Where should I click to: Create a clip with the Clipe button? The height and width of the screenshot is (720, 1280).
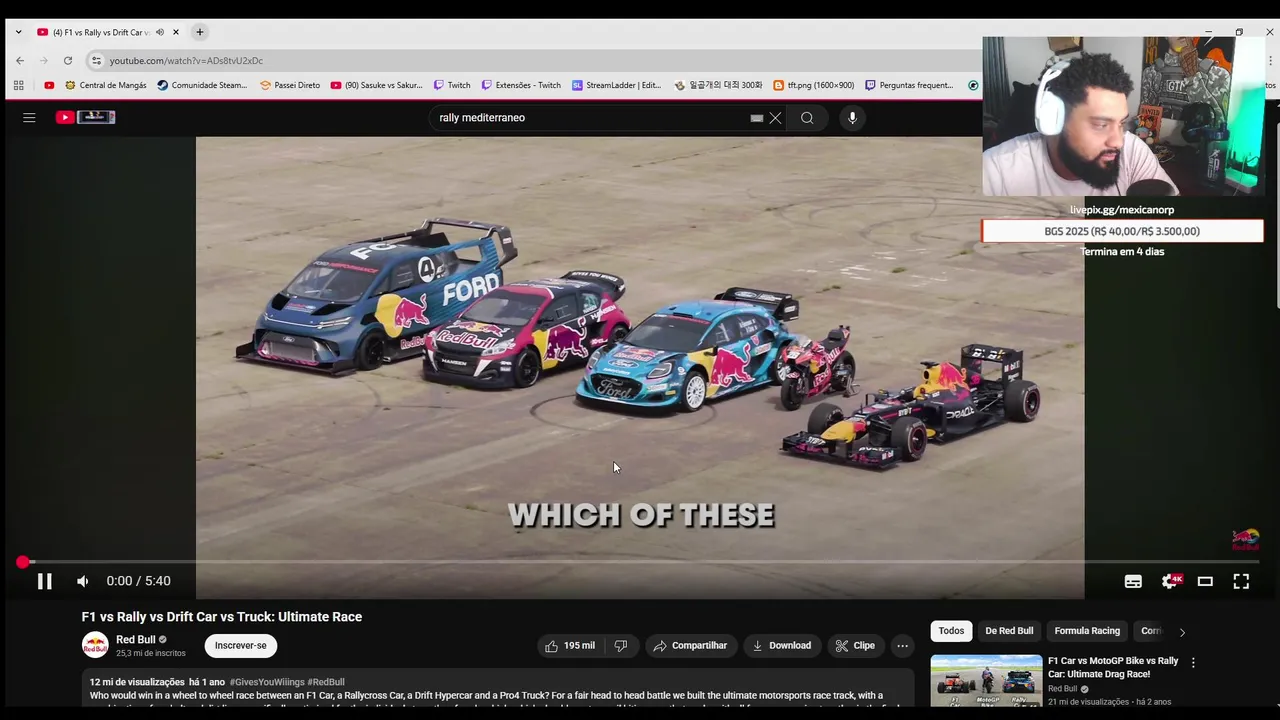[855, 646]
